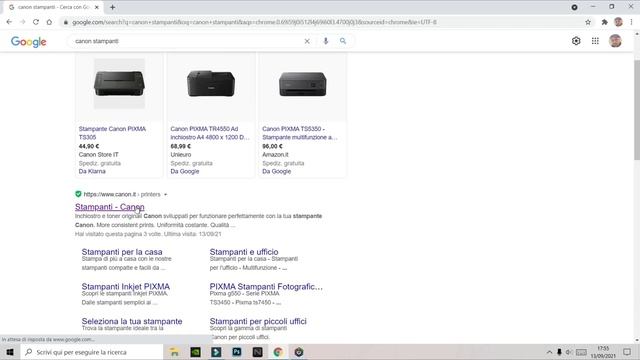This screenshot has width=640, height=360.
Task: Click the Chrome profile avatar in toolbar
Action: point(618,22)
